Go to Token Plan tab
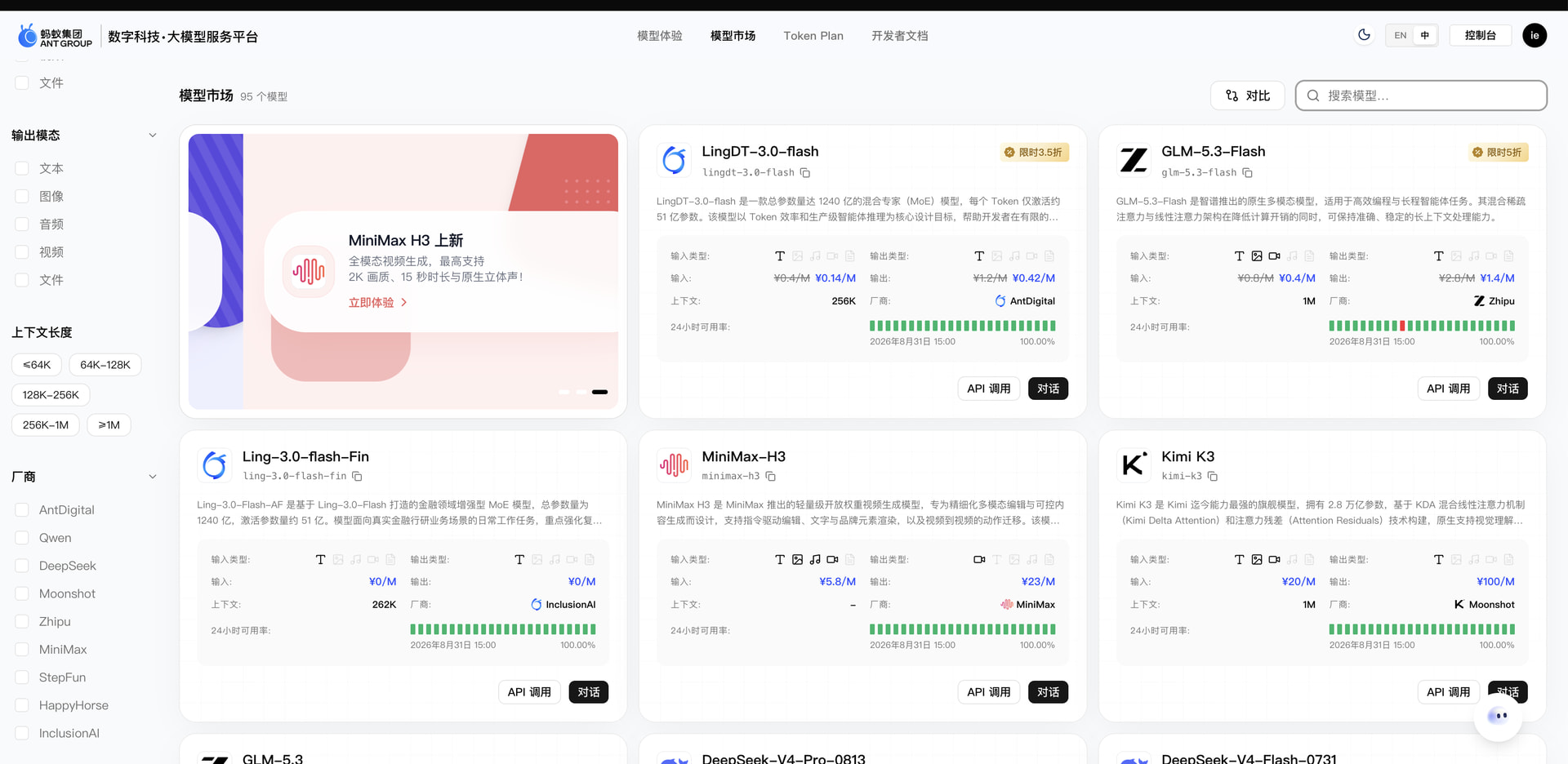The image size is (1568, 764). tap(813, 36)
